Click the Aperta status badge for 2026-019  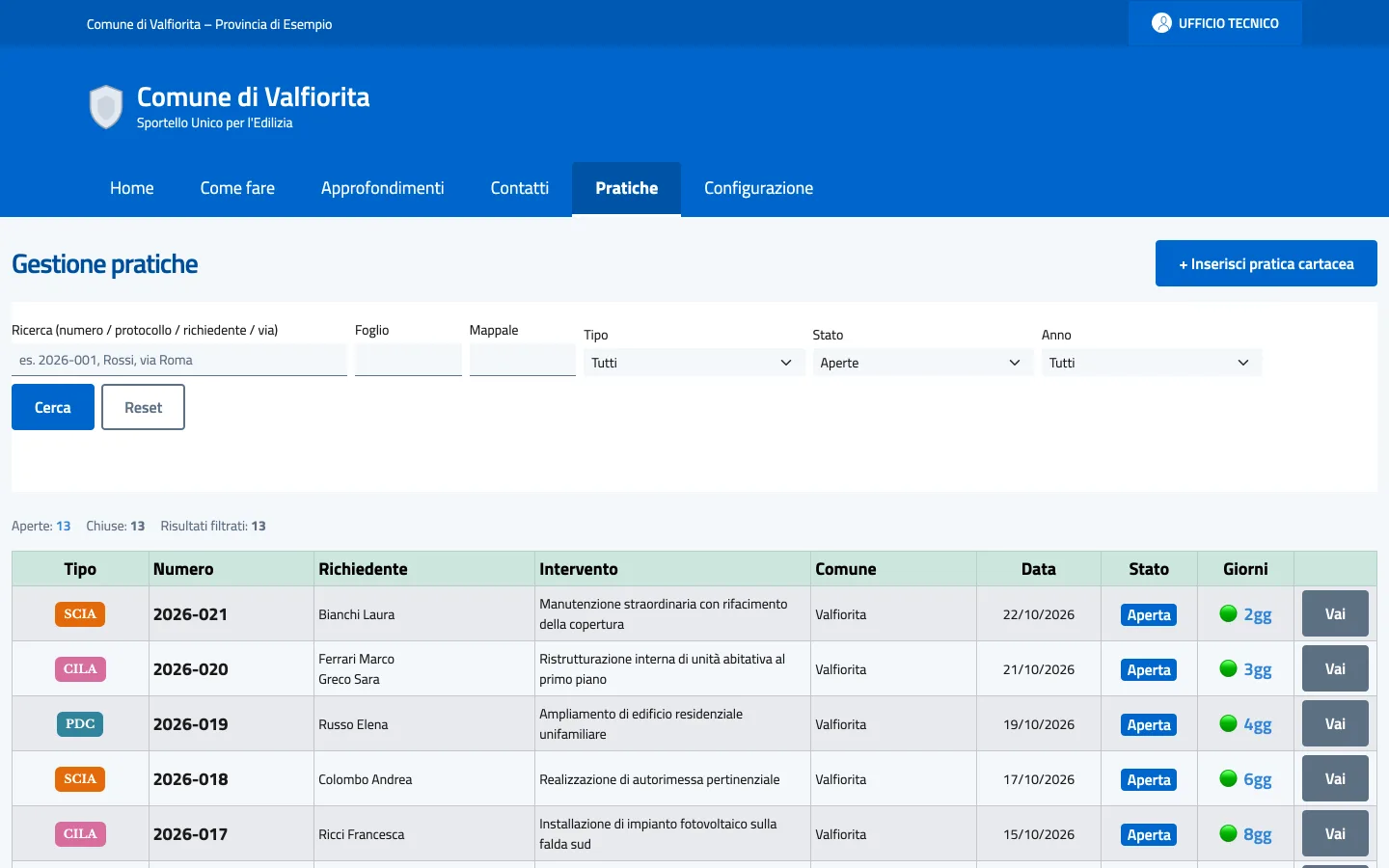point(1149,725)
